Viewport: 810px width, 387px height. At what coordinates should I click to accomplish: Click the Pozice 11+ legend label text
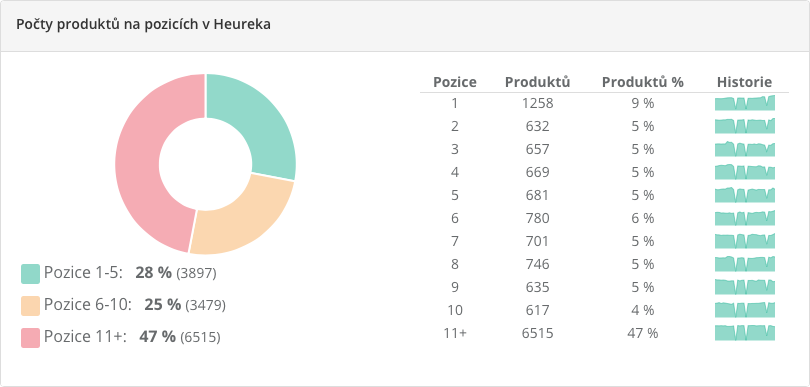85,337
